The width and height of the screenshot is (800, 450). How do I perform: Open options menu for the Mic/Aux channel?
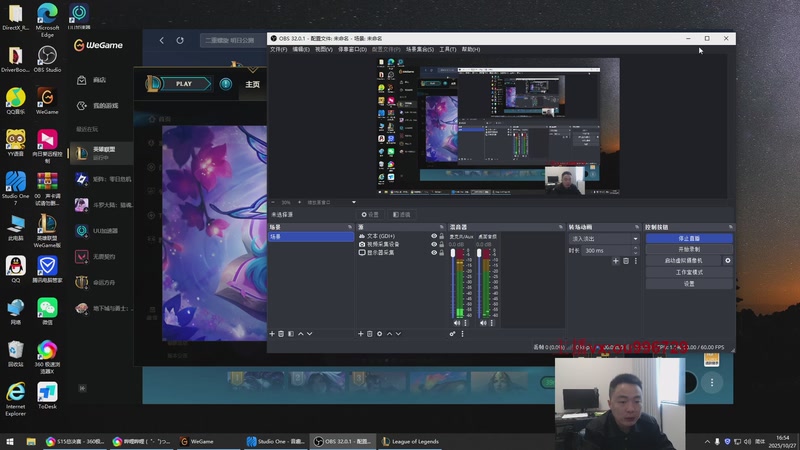(x=465, y=323)
